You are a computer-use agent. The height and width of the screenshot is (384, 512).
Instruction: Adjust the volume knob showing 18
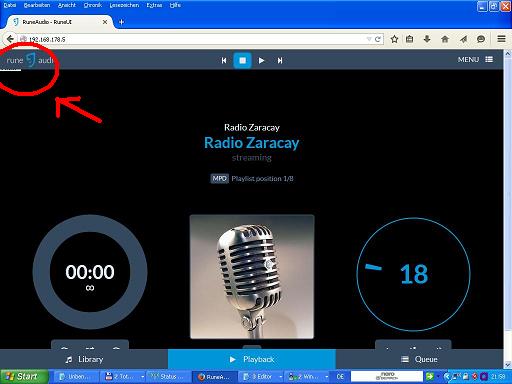[413, 274]
